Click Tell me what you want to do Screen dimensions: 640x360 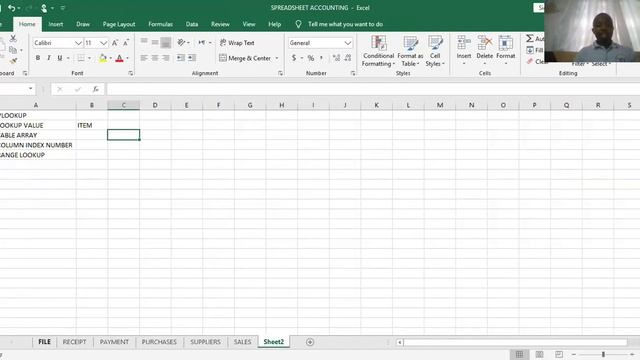click(345, 24)
